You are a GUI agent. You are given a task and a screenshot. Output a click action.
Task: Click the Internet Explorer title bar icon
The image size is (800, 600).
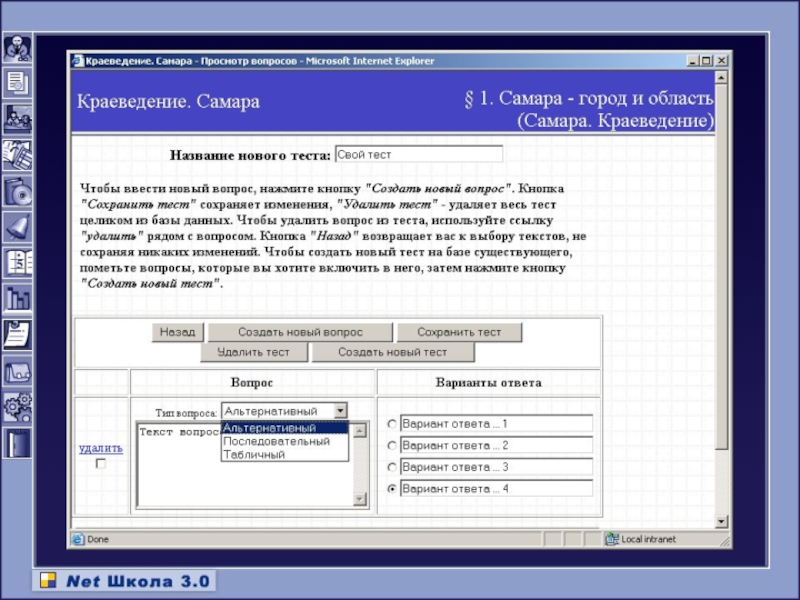click(77, 61)
